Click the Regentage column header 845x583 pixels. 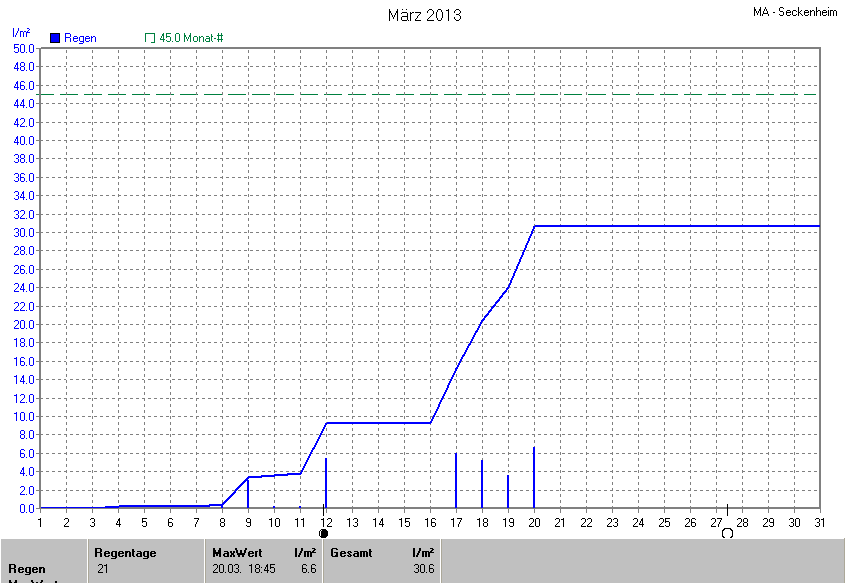tap(125, 552)
